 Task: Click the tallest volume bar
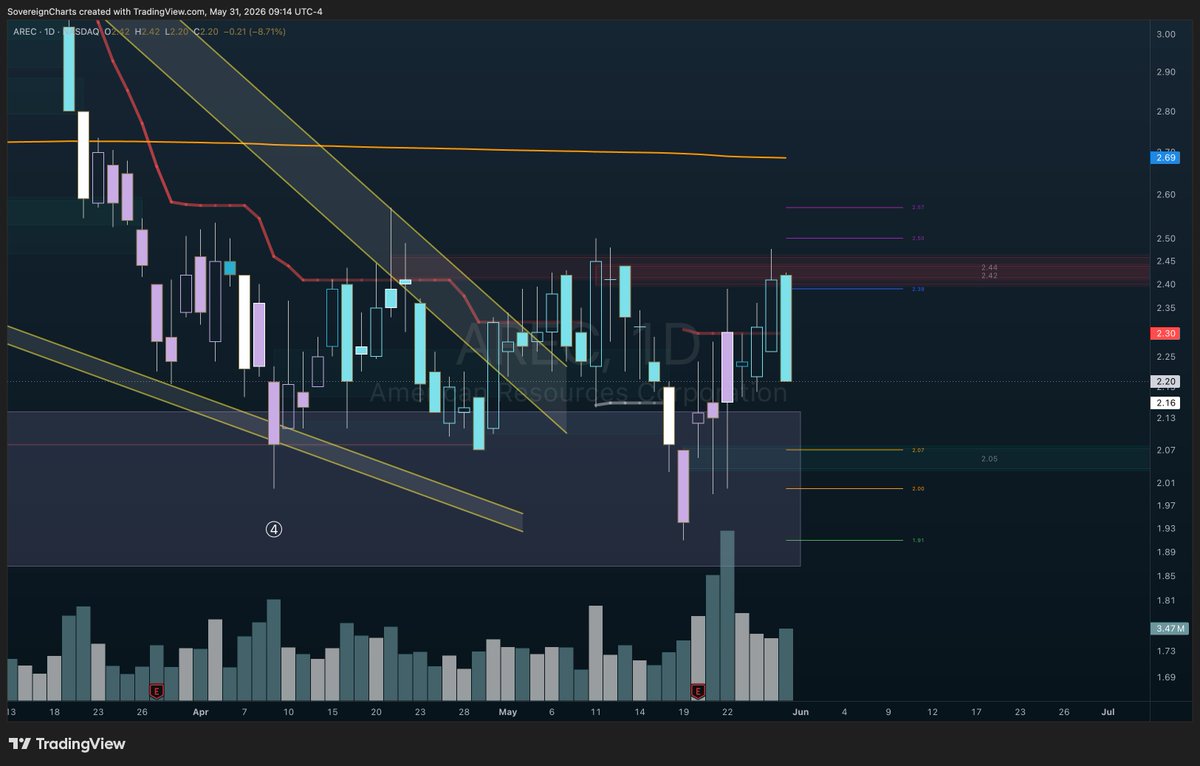[727, 616]
